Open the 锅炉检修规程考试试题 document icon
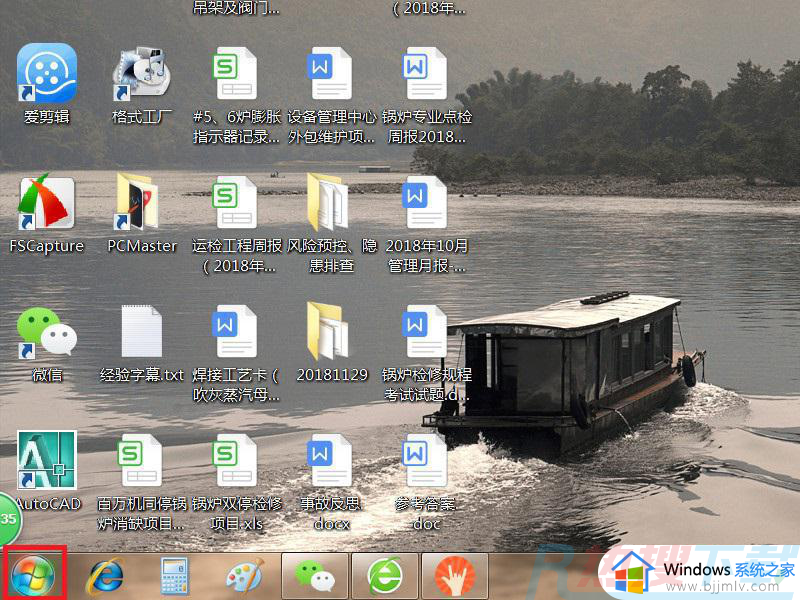Screen dimensions: 800x600 pyautogui.click(x=426, y=331)
